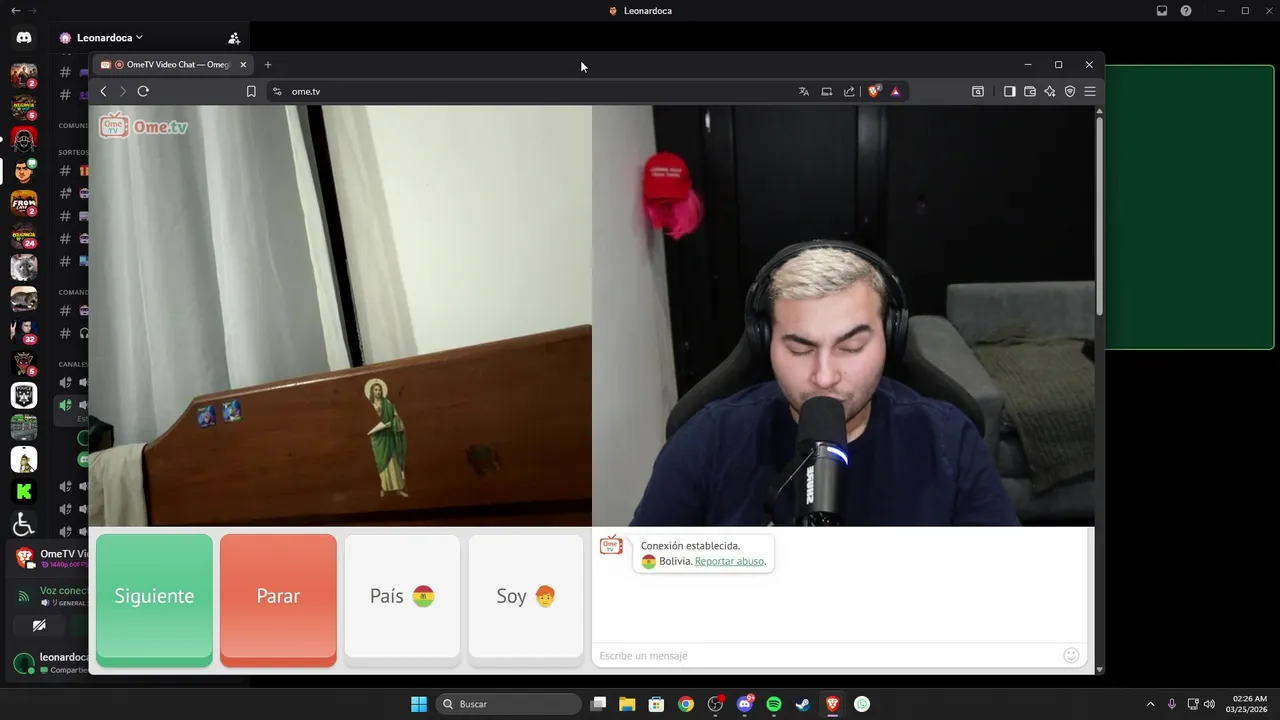
Task: Open emoji picker smiley in chat
Action: point(1071,655)
